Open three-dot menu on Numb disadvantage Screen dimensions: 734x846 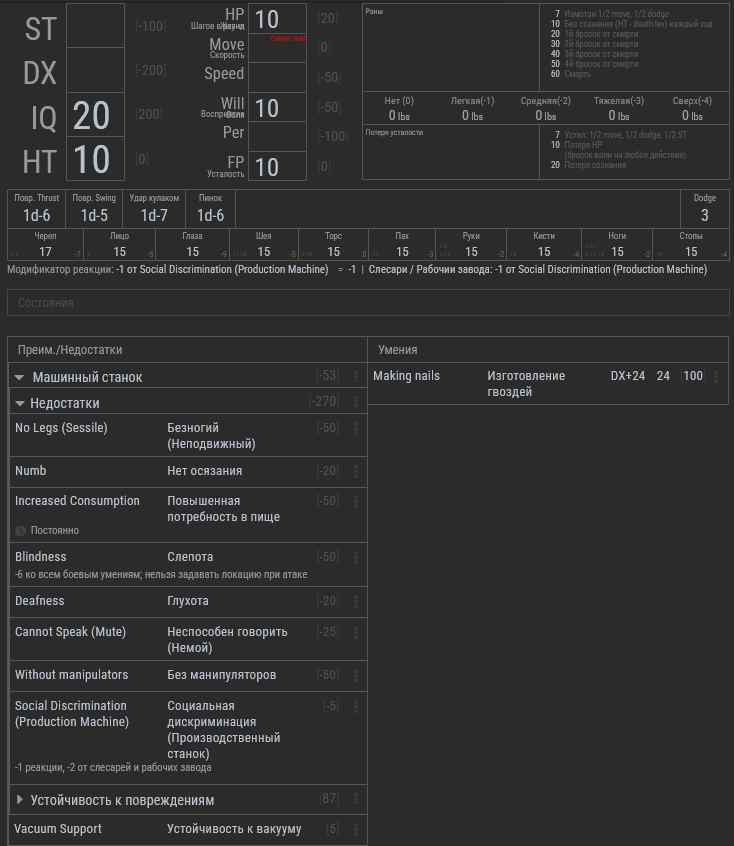click(356, 472)
